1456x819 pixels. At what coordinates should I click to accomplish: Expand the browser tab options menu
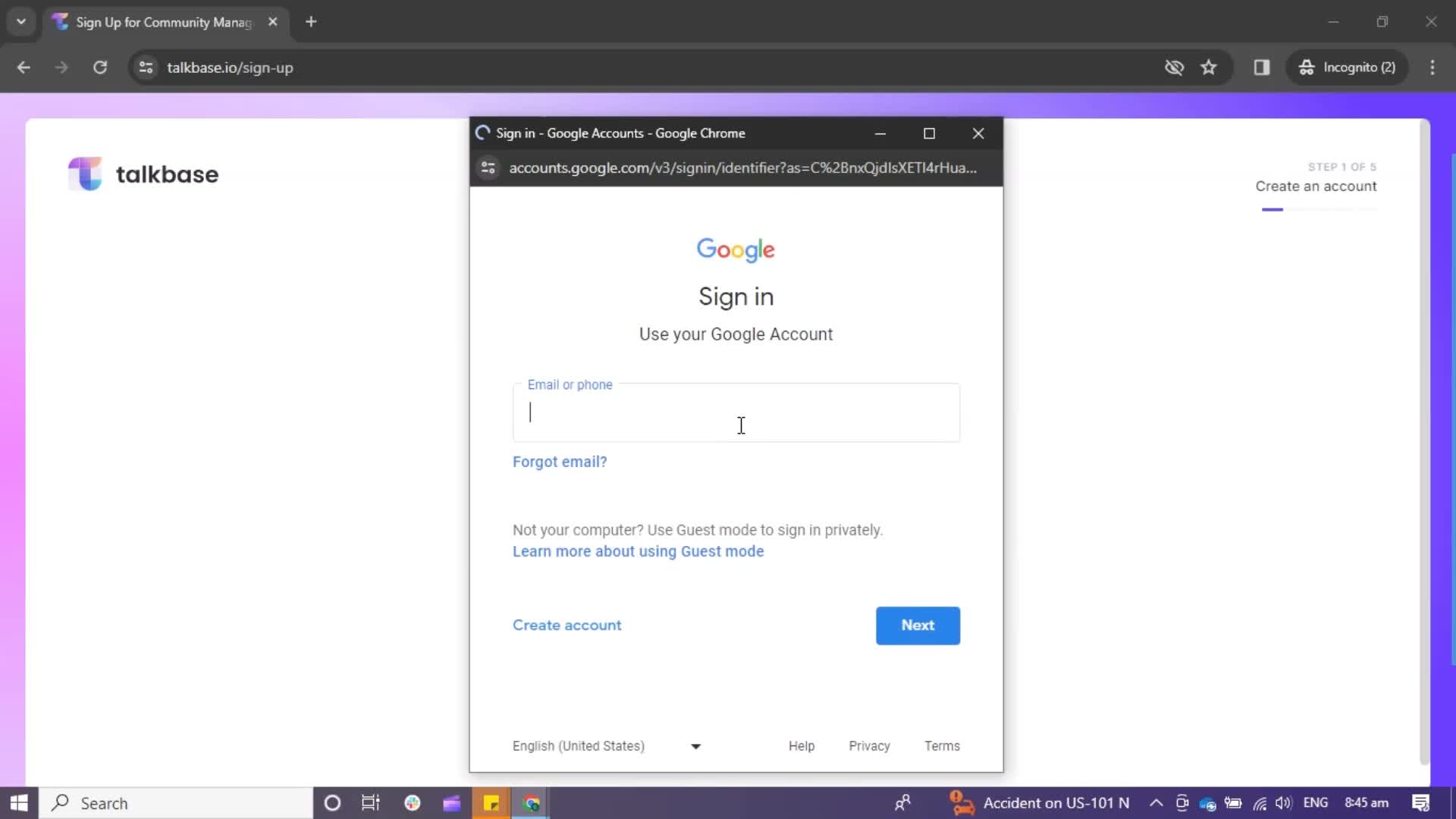20,22
